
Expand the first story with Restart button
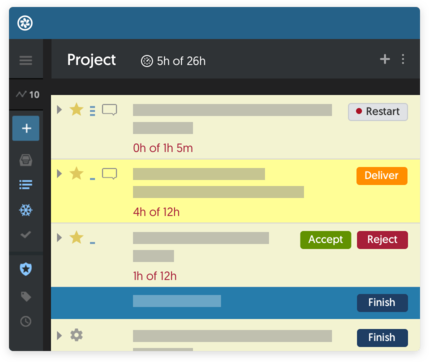59,109
